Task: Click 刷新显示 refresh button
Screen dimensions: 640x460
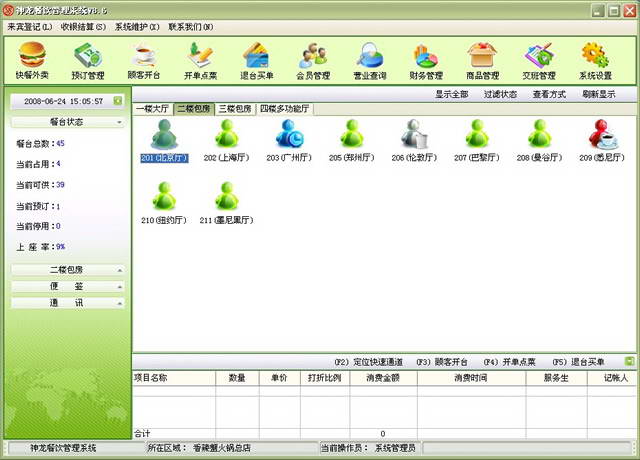Action: tap(599, 94)
